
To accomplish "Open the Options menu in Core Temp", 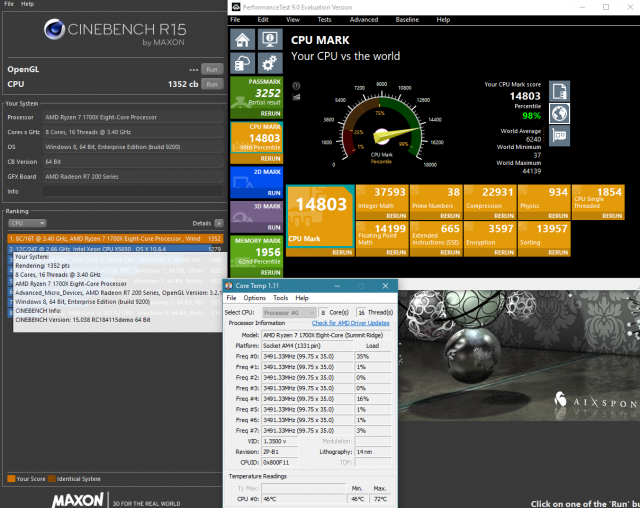I will [254, 298].
